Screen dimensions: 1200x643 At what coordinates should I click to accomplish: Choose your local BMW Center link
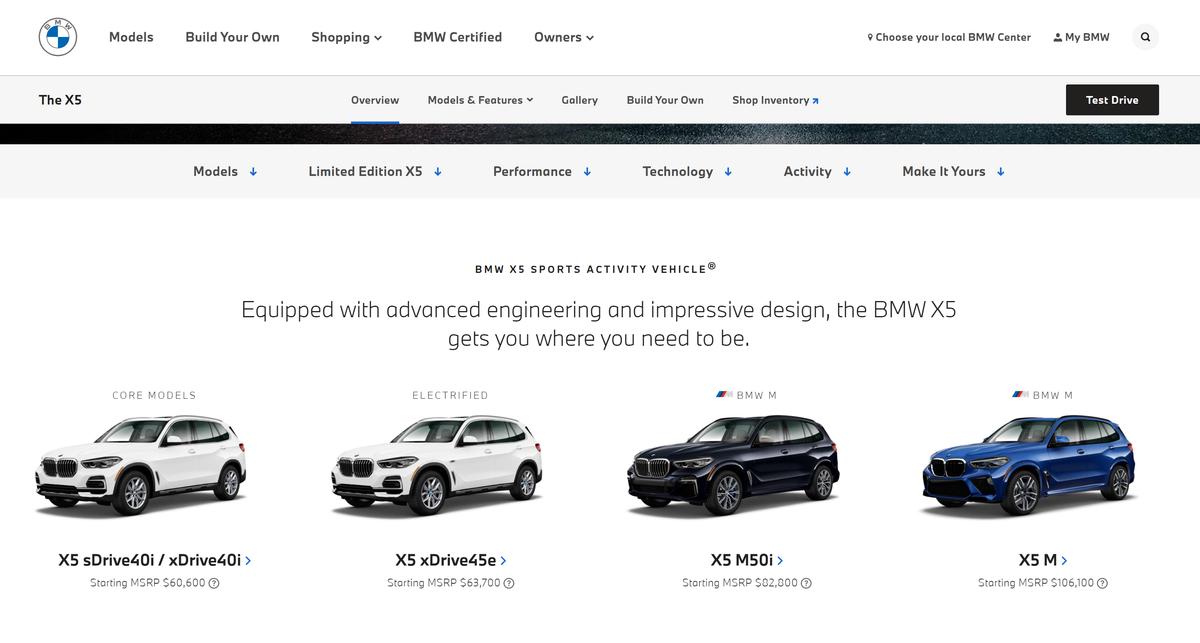[x=949, y=37]
